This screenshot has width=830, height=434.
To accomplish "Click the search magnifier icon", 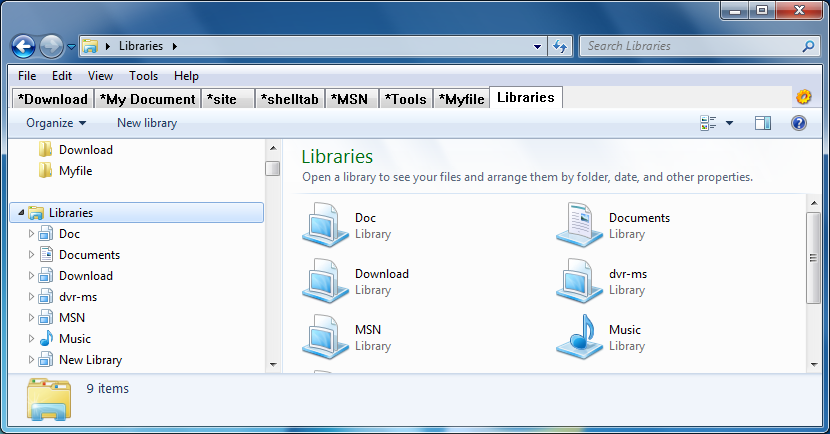I will [808, 47].
